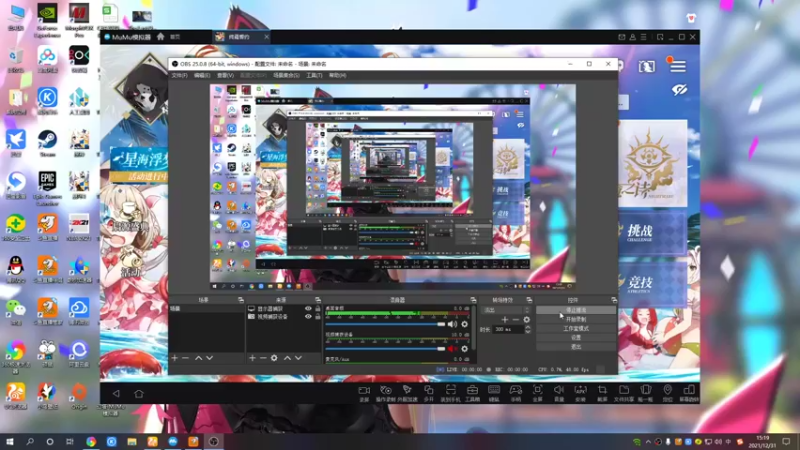
Task: Open OBS Help menu
Action: coord(337,76)
